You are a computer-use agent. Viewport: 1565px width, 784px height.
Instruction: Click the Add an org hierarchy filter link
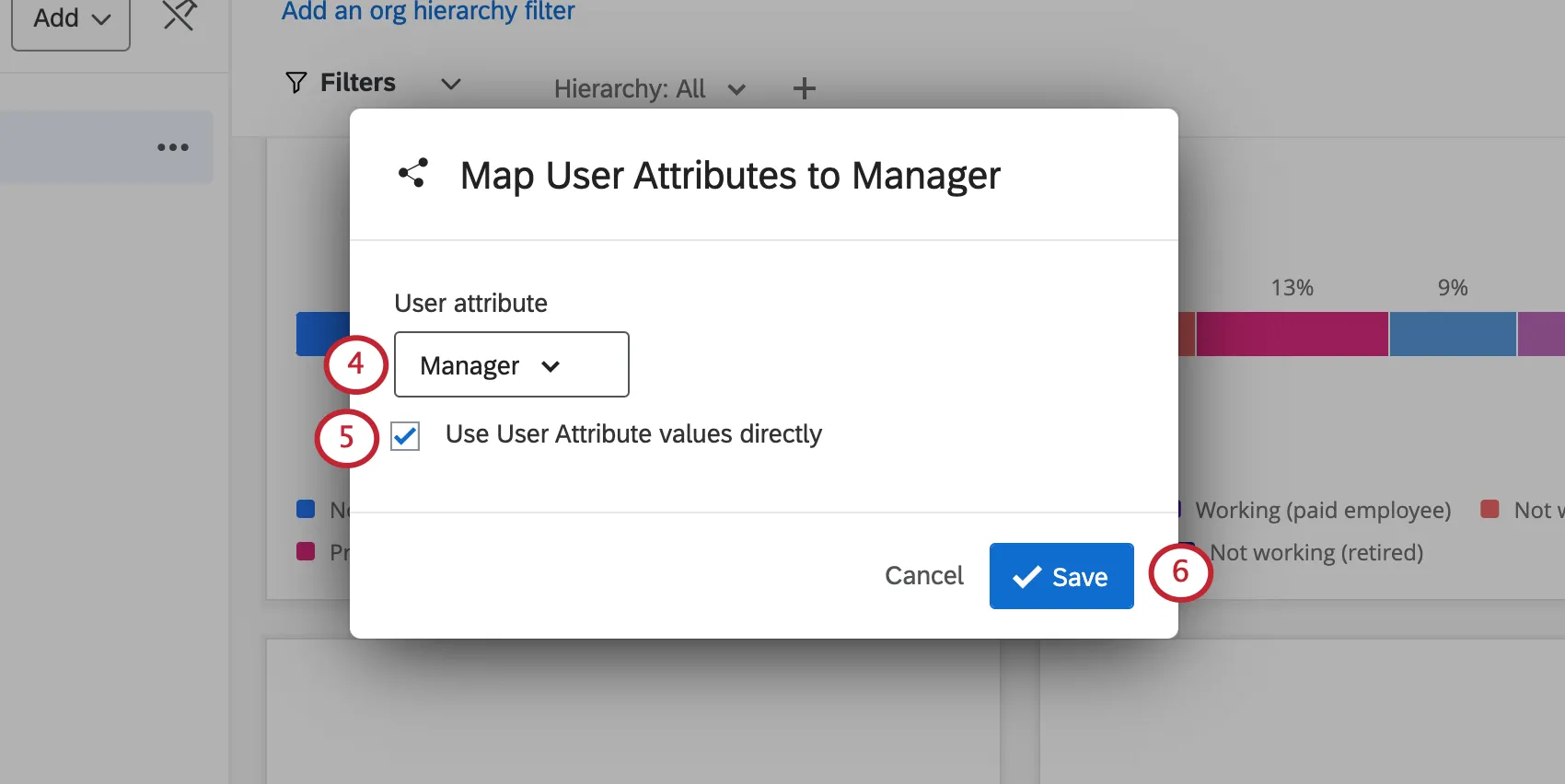[x=428, y=12]
